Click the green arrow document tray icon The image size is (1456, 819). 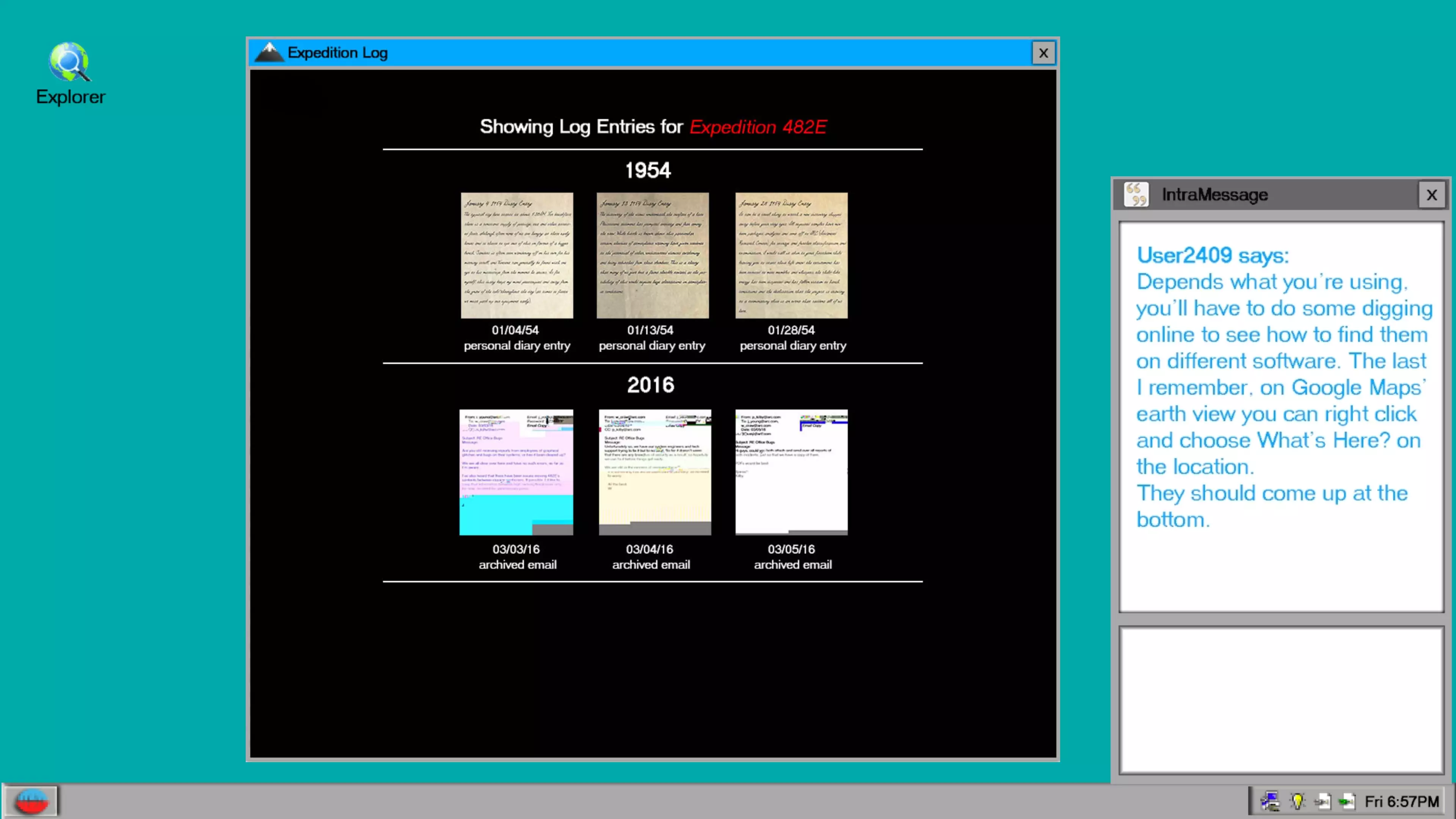[1347, 801]
